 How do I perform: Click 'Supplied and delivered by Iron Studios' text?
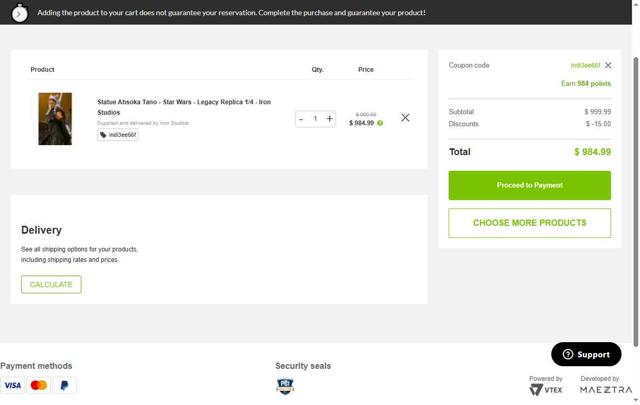(143, 123)
